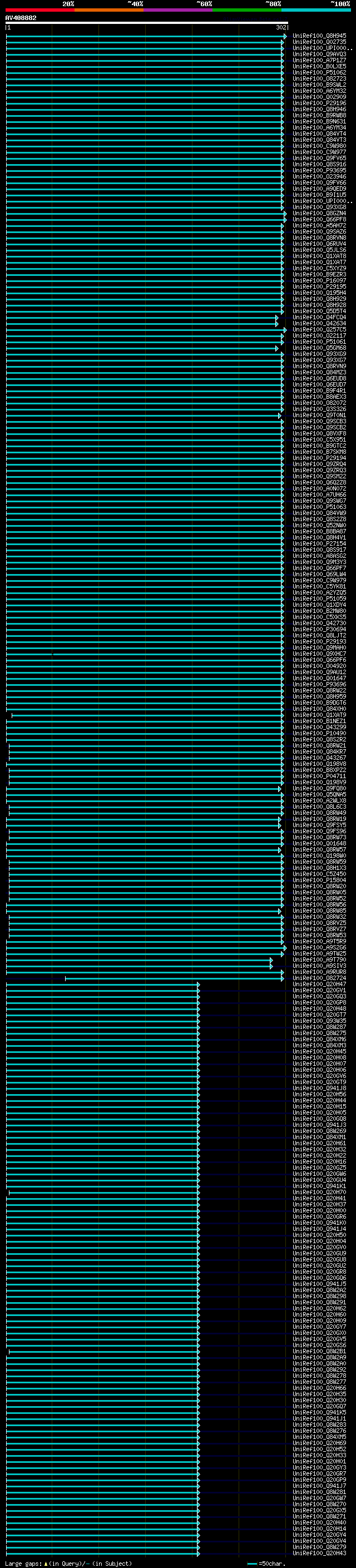Select label UniRef100_Q195H4
Viewport: 356px width, 1568px height.
tap(319, 293)
